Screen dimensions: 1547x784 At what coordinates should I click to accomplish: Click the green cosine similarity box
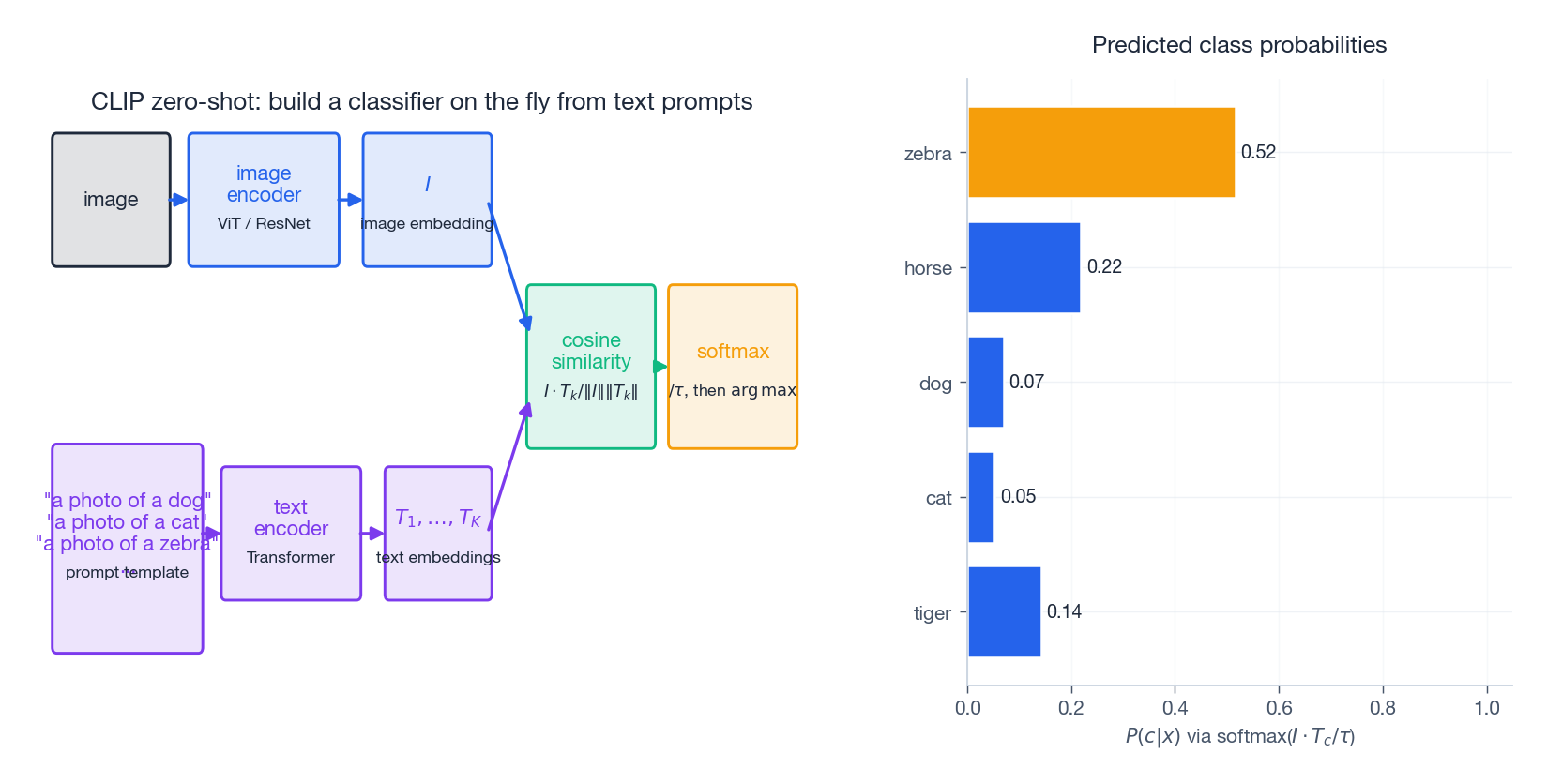[591, 367]
